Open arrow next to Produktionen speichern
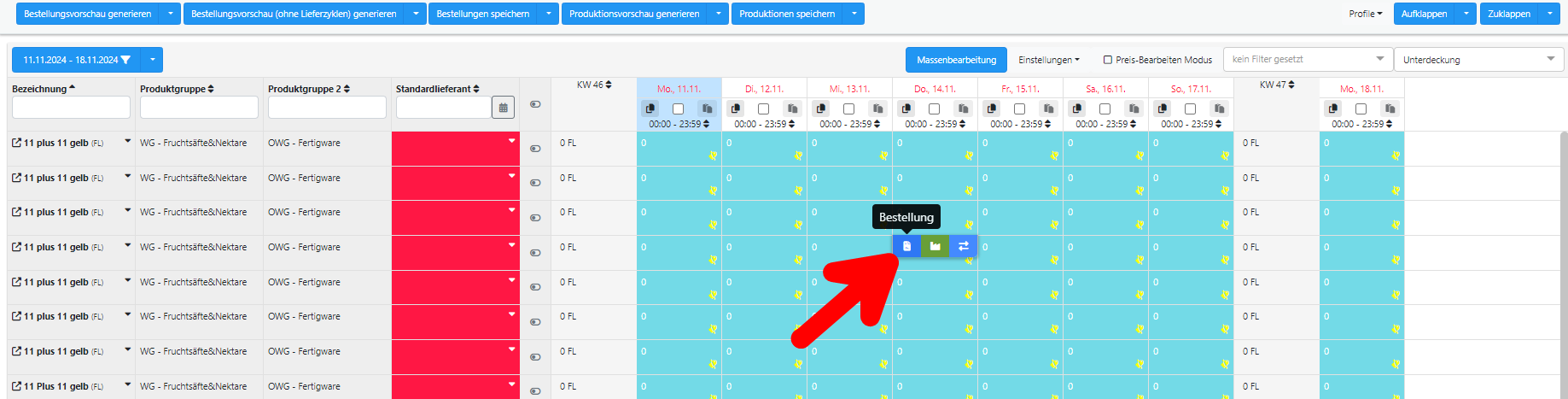Screen dimensions: 1568x399 (x=854, y=14)
